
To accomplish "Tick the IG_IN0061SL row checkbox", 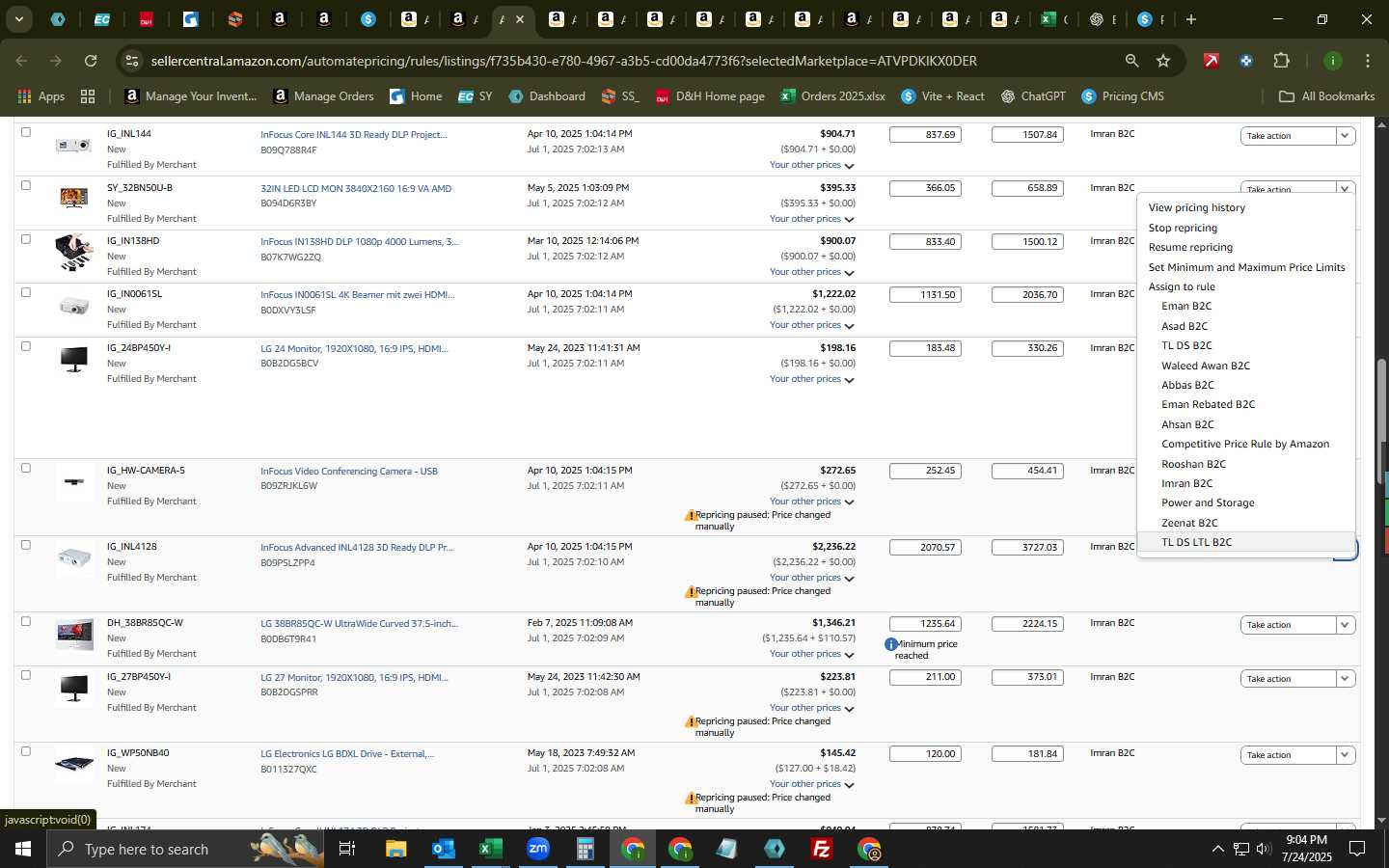I will click(26, 292).
